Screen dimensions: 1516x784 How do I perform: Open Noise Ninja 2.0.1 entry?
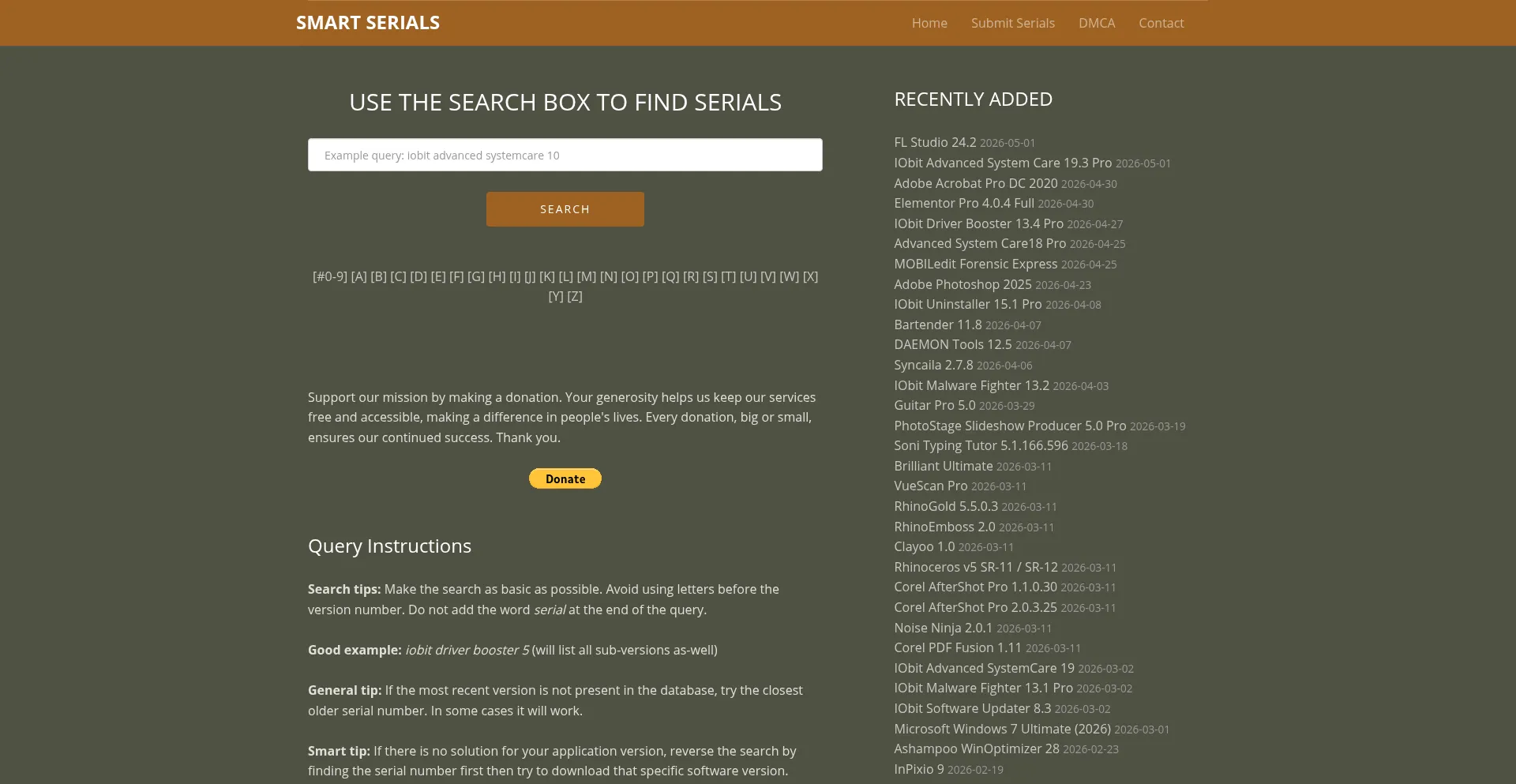pos(944,628)
